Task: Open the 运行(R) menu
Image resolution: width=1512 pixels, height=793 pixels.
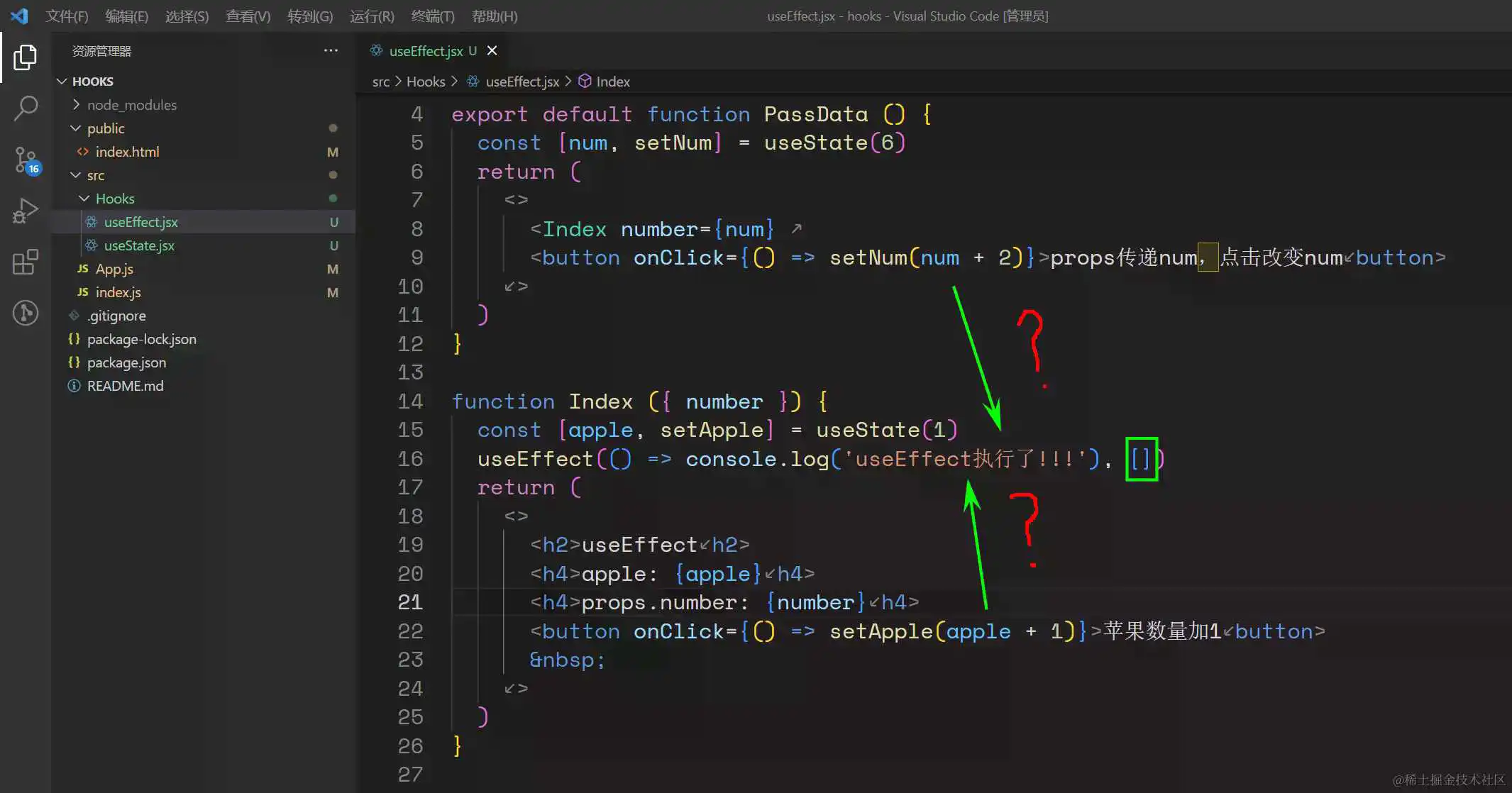Action: tap(372, 16)
